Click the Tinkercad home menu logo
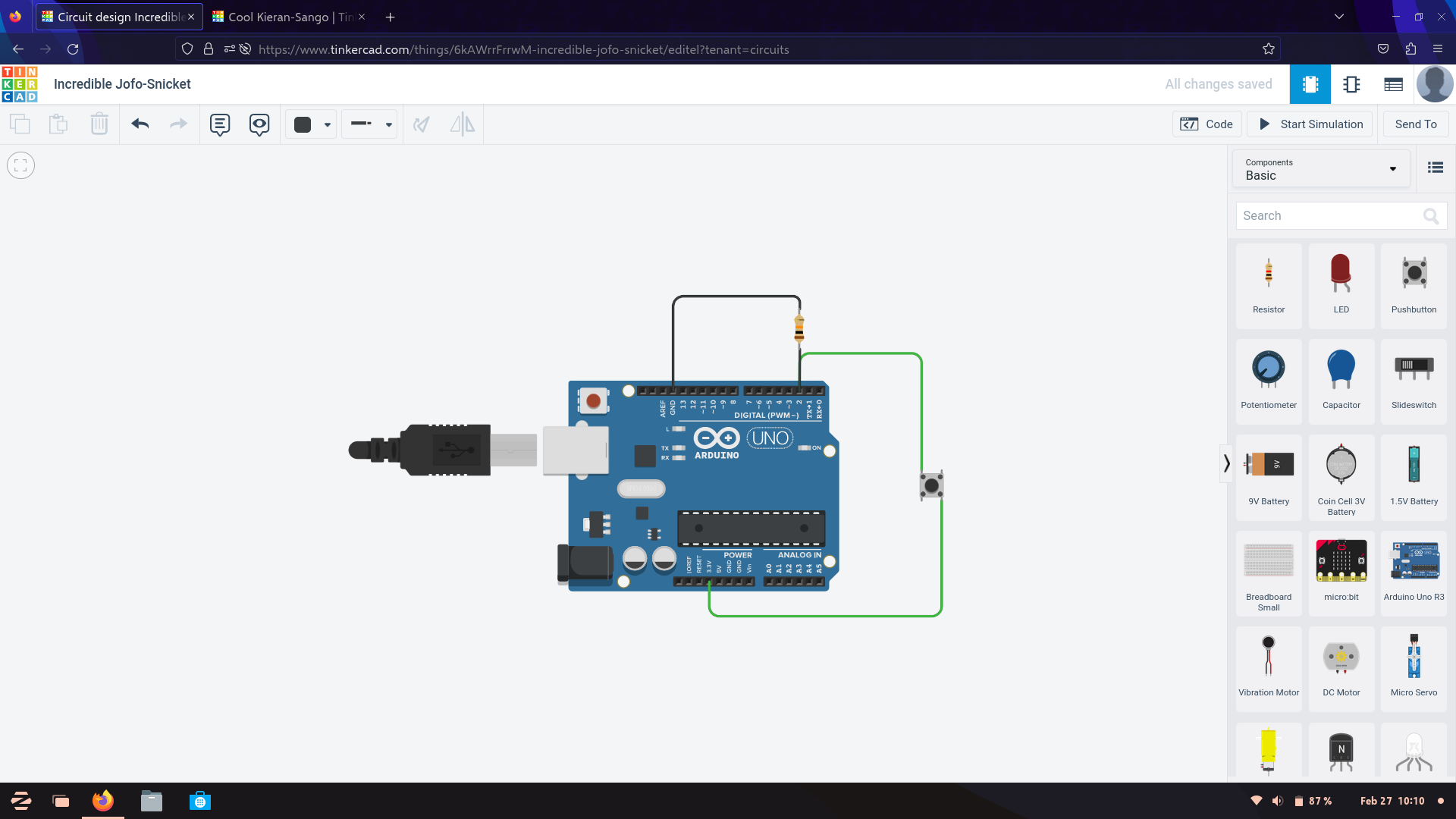 (20, 83)
